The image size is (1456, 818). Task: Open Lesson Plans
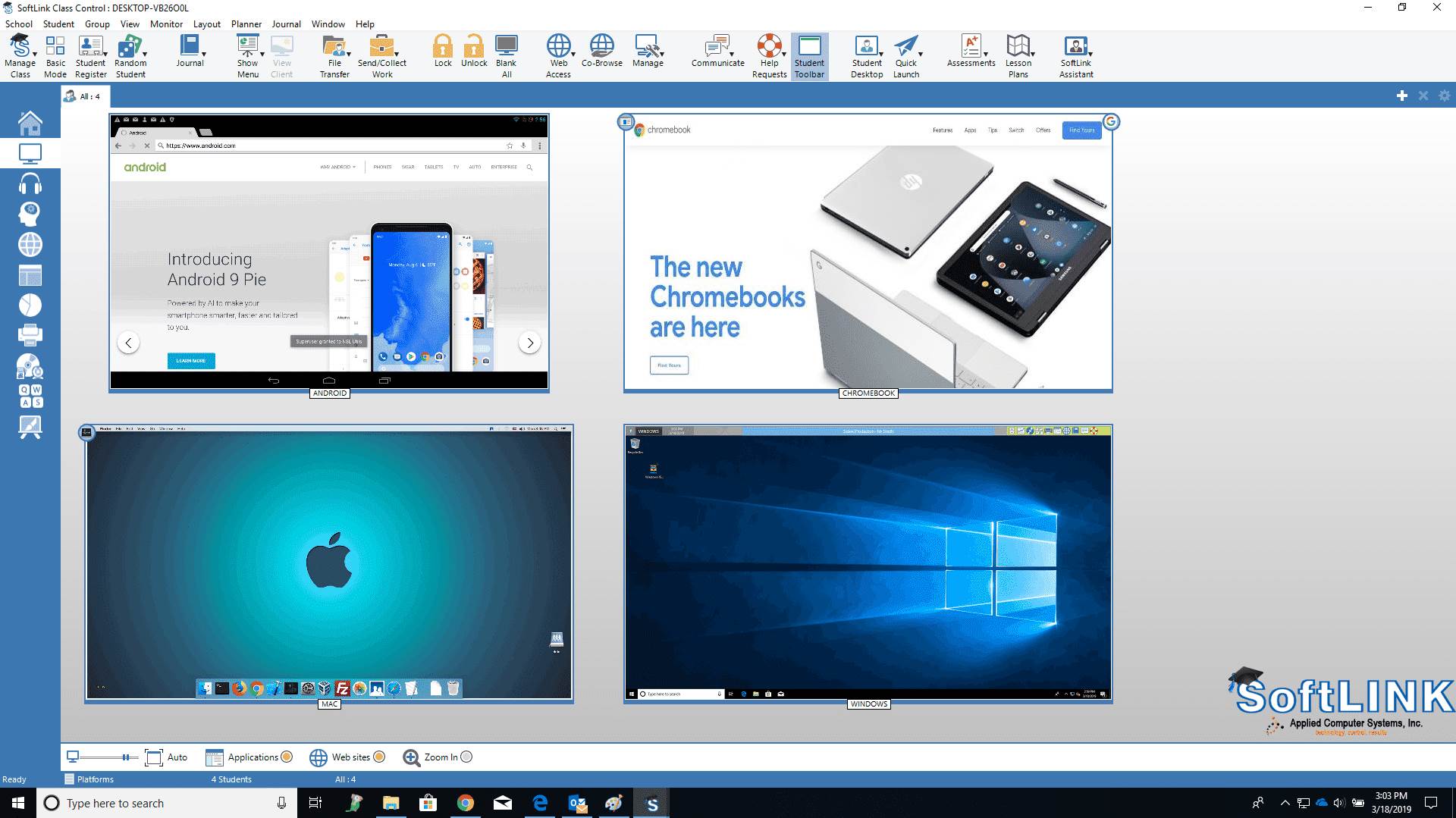[x=1018, y=56]
